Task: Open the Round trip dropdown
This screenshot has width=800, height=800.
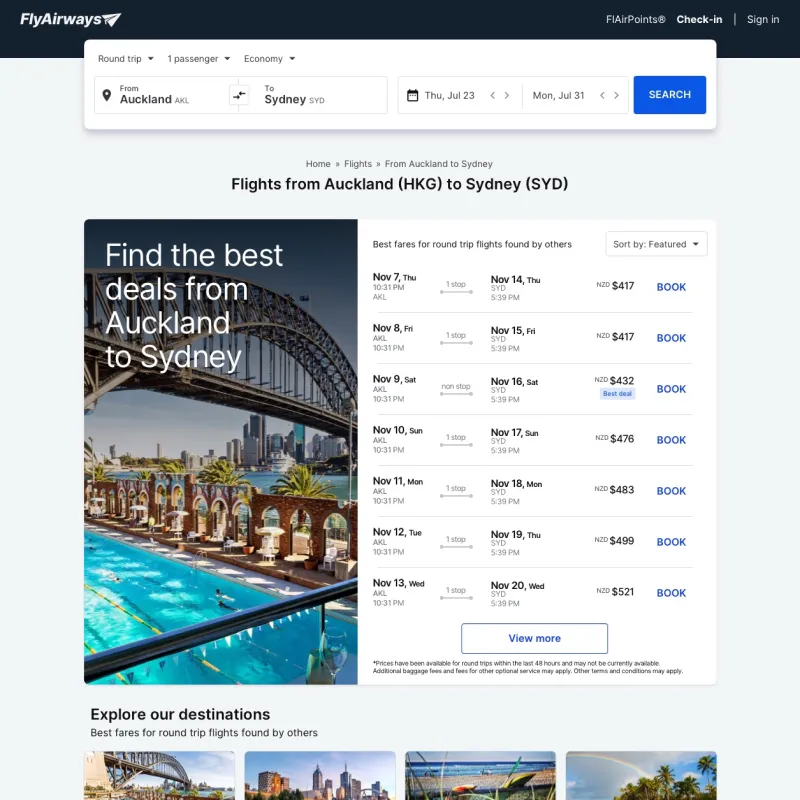Action: [125, 59]
